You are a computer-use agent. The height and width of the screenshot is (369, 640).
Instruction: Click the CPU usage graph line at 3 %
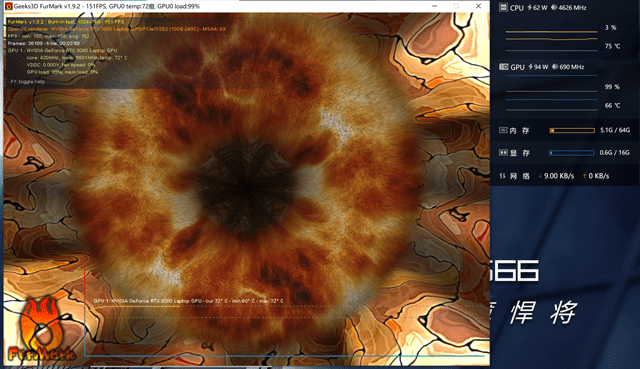click(551, 31)
